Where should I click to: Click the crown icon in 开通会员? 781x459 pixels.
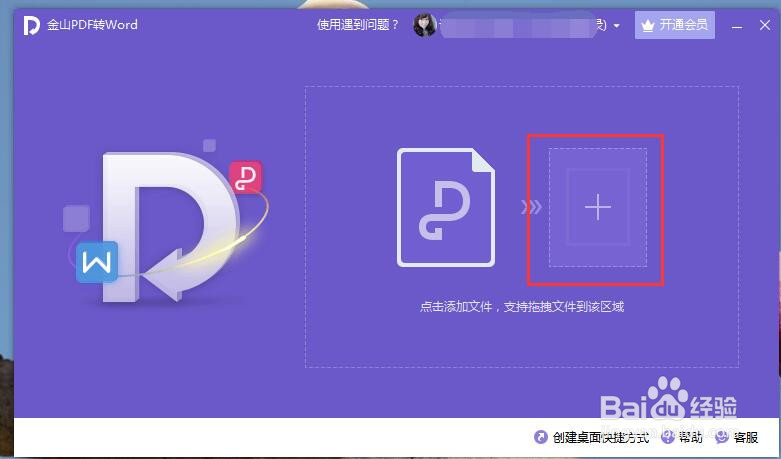tap(648, 25)
